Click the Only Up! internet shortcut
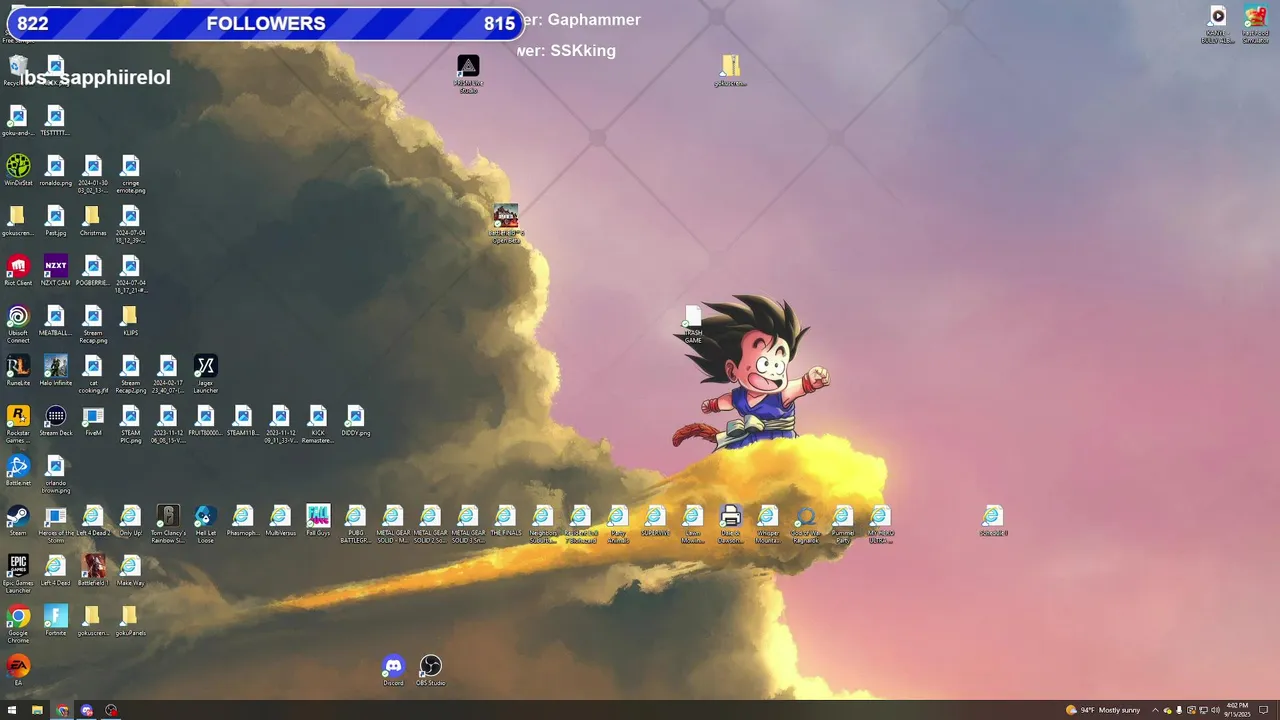The height and width of the screenshot is (720, 1280). click(x=130, y=521)
